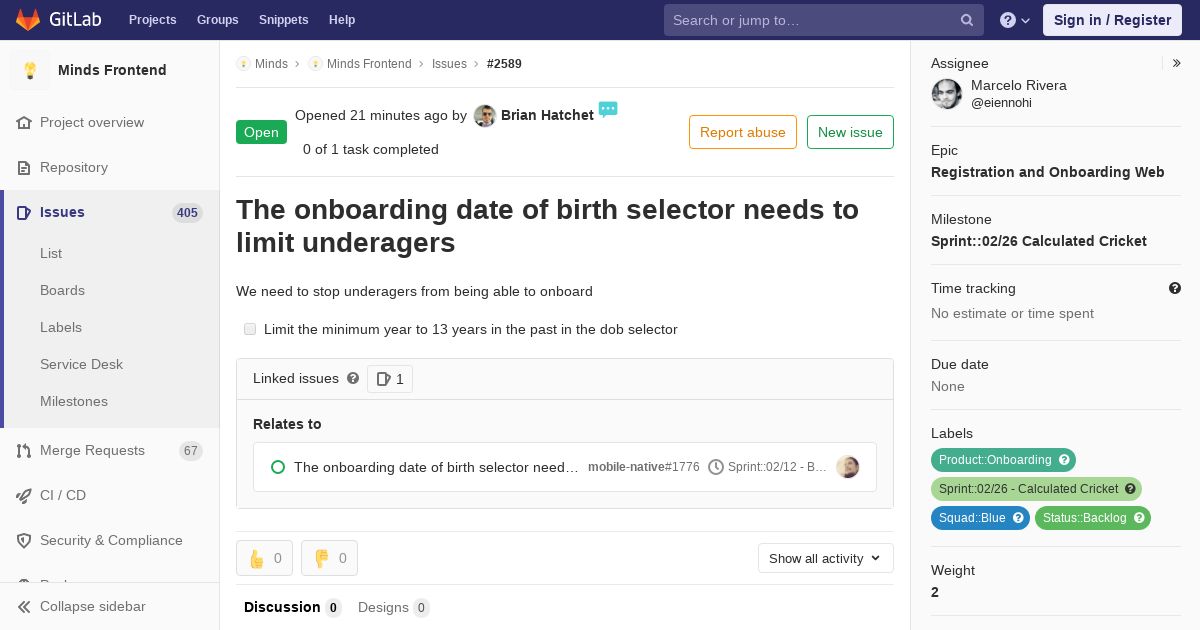Viewport: 1200px width, 630px height.
Task: Open the Help question-mark menu
Action: (1014, 20)
